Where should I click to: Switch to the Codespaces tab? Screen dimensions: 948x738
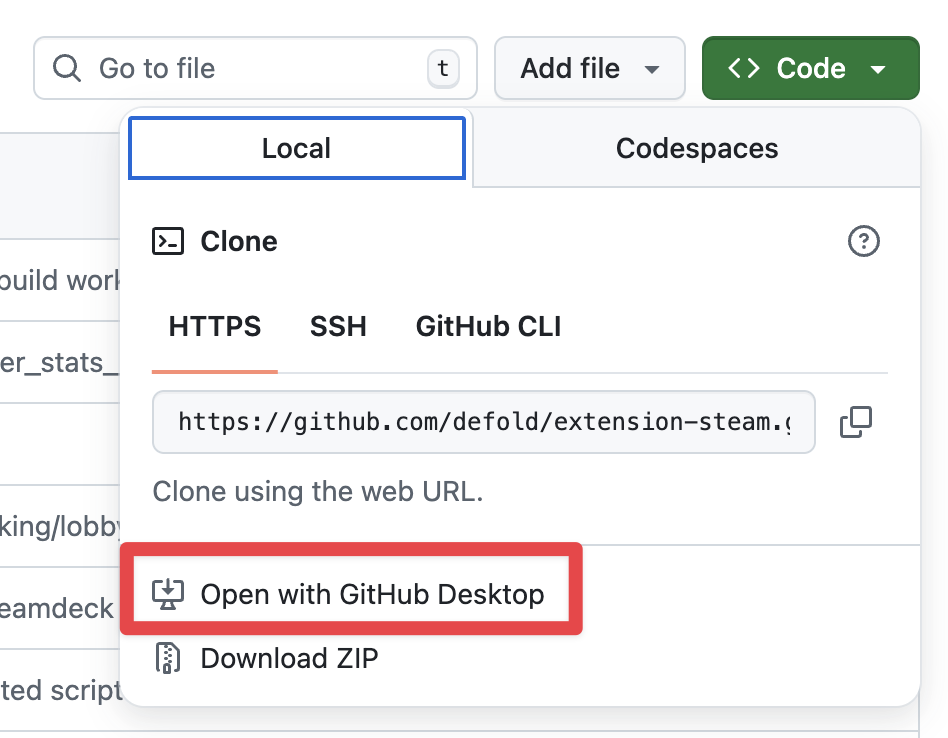(x=696, y=149)
